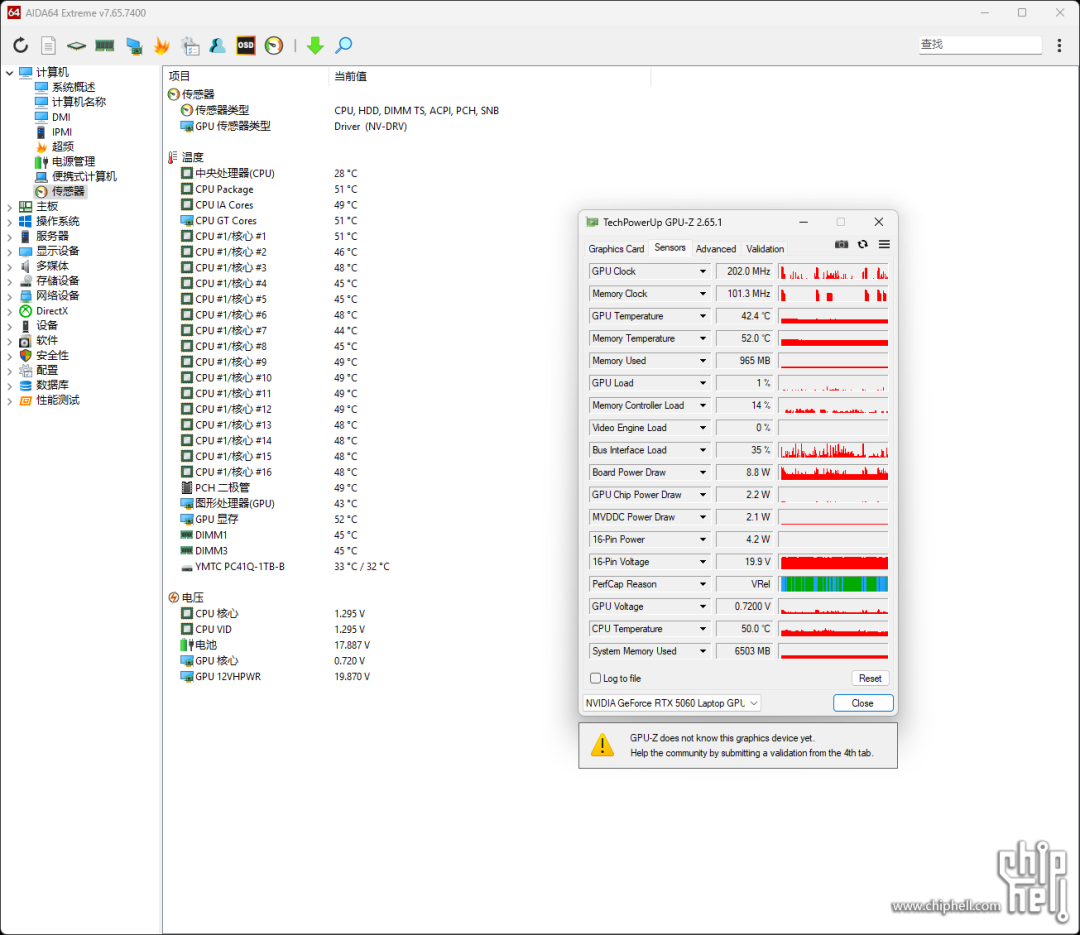Enable the Log to file checkbox

(596, 679)
